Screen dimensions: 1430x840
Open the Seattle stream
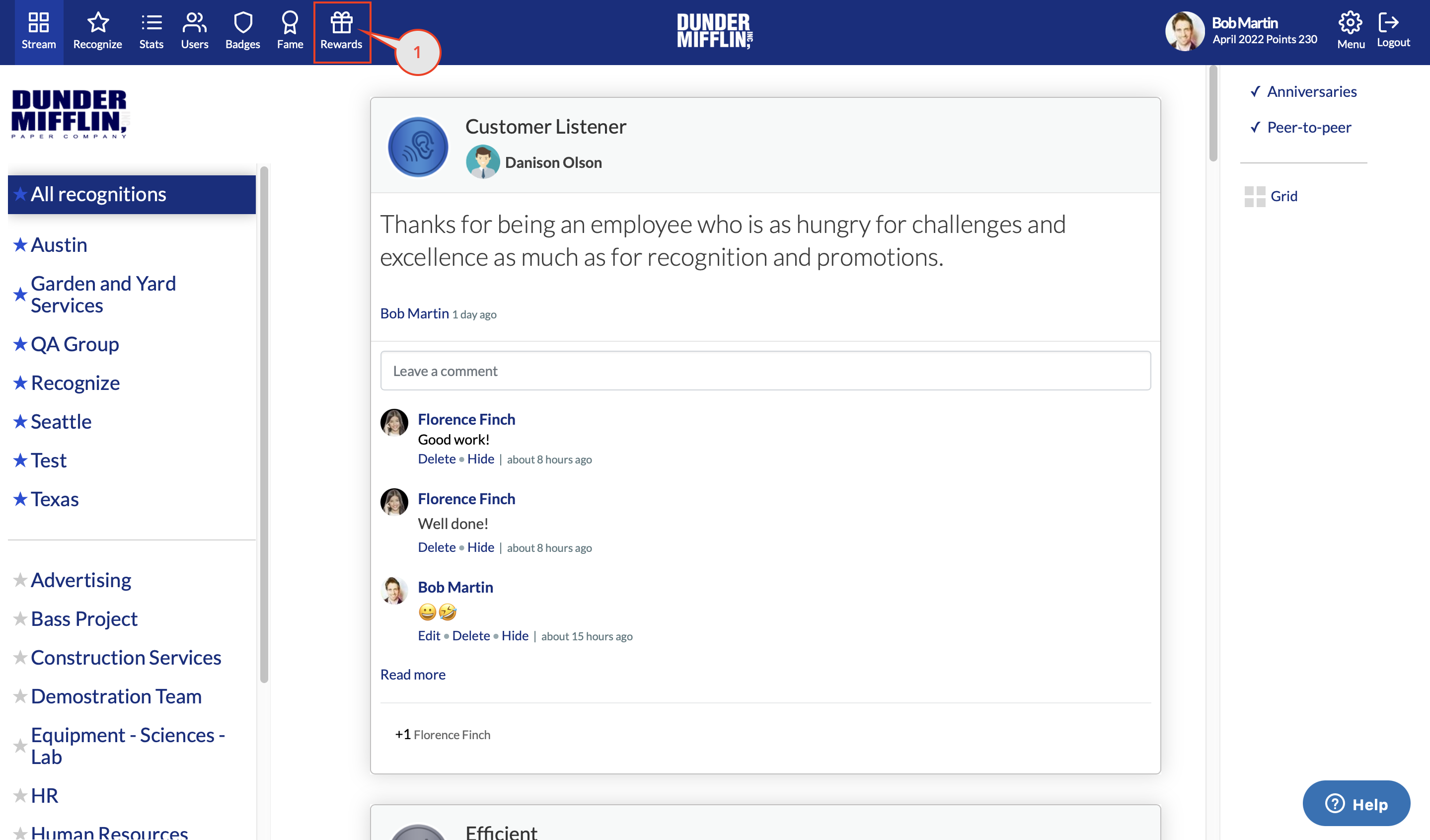point(61,422)
